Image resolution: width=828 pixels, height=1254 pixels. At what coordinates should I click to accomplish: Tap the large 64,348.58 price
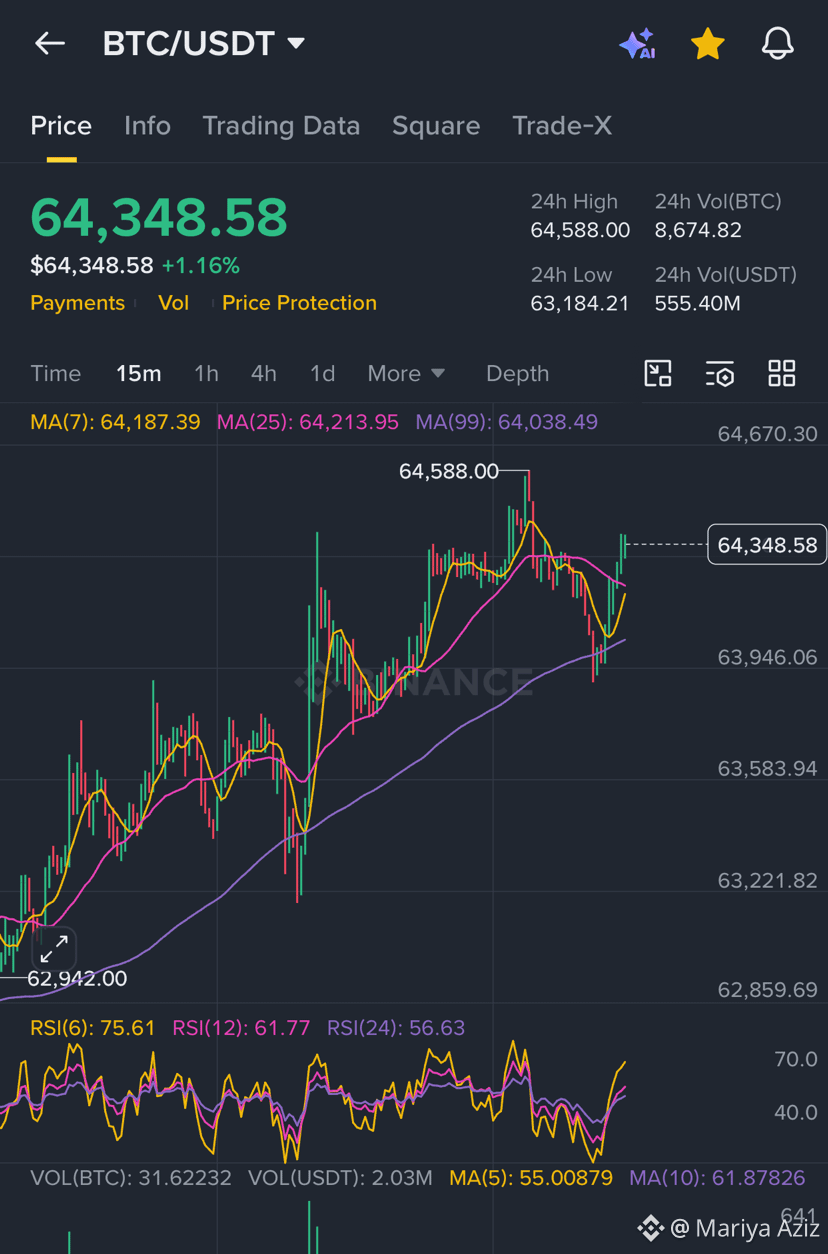coord(159,217)
